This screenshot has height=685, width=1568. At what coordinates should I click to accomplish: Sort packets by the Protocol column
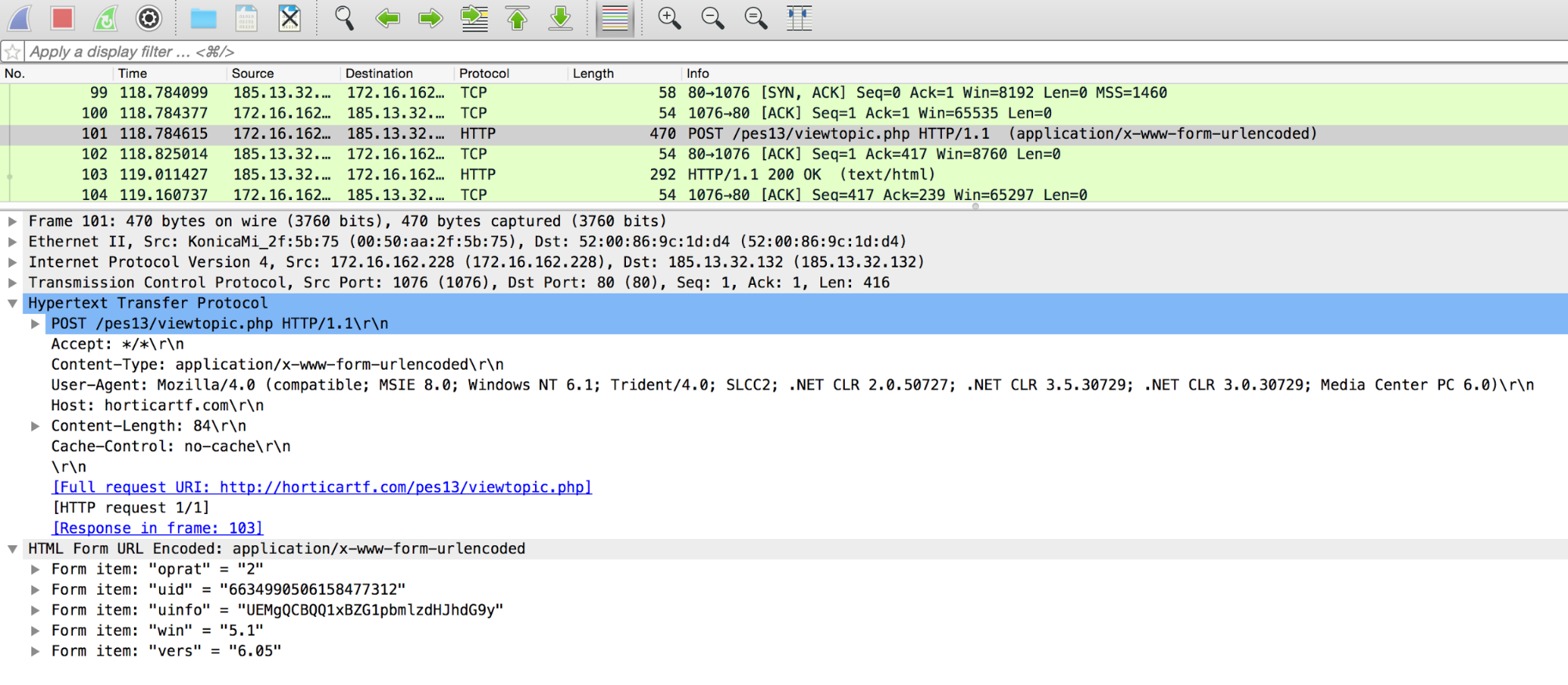click(x=484, y=73)
